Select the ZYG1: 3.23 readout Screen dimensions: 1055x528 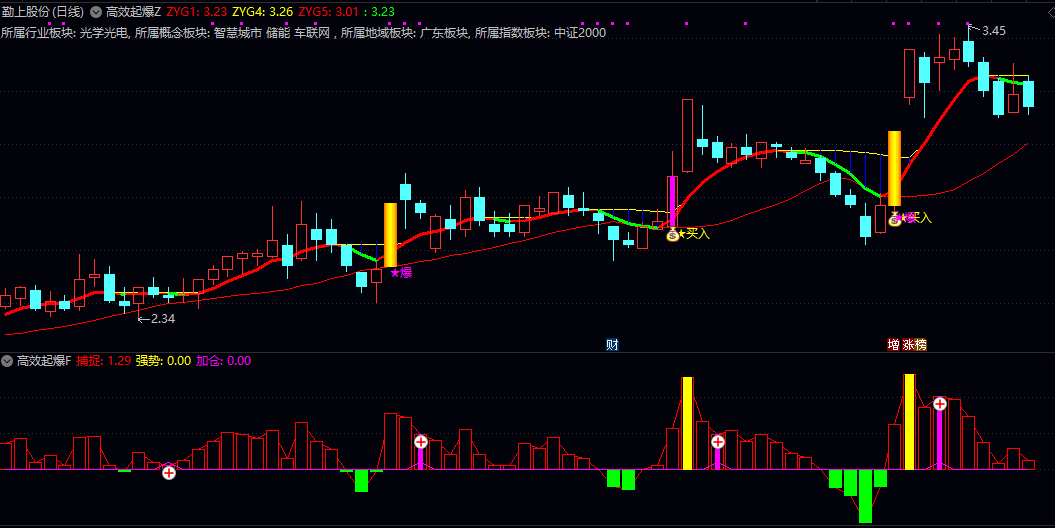pyautogui.click(x=196, y=12)
